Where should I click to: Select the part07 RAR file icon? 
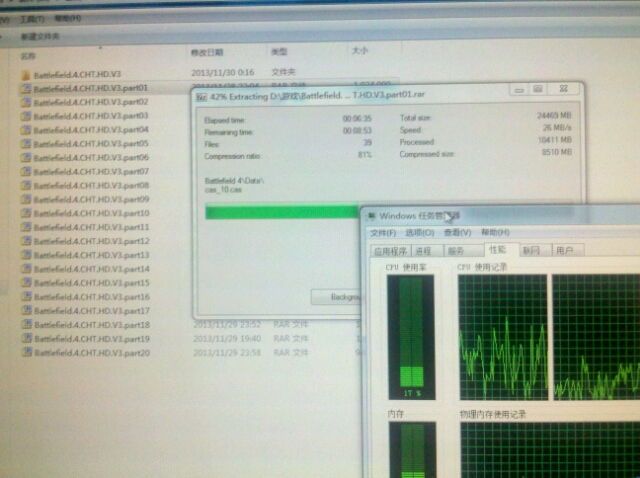[26, 171]
